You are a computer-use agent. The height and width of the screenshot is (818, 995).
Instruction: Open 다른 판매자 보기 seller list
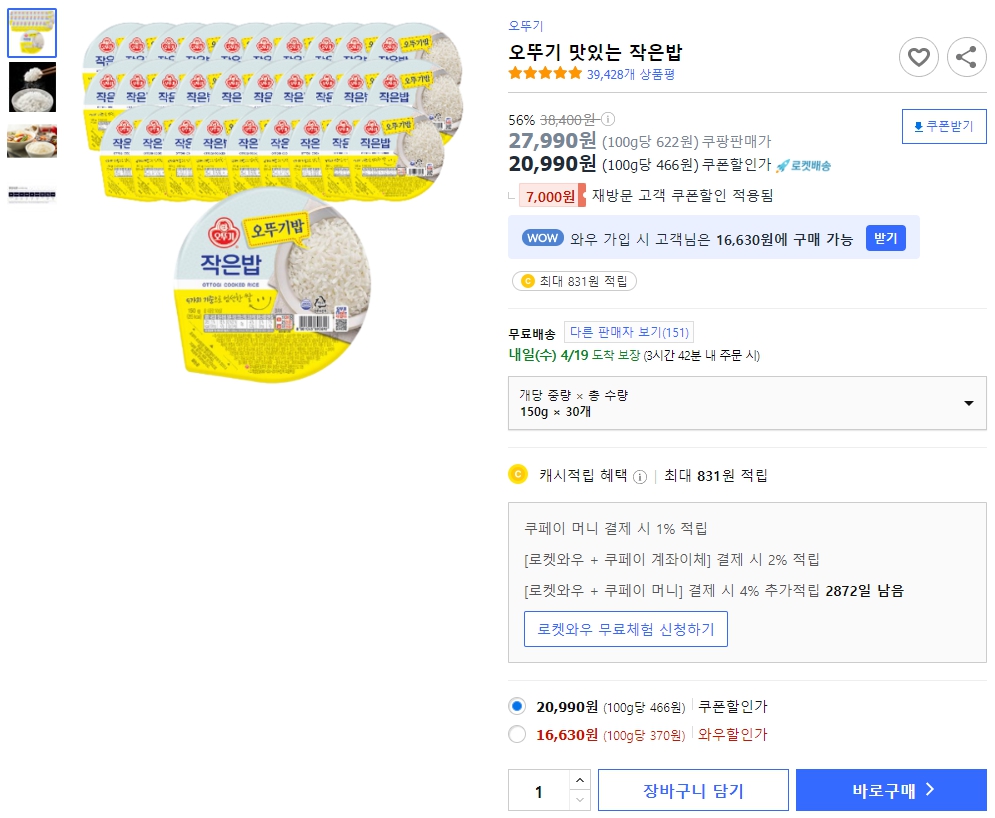click(628, 331)
